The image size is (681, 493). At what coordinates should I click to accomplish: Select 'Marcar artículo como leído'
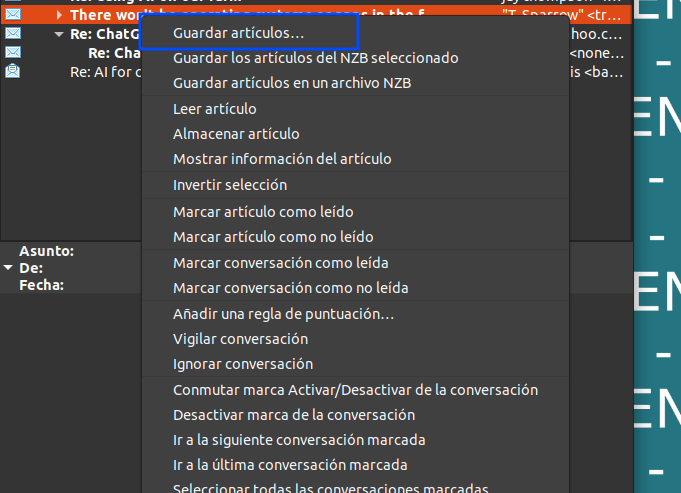(355, 212)
